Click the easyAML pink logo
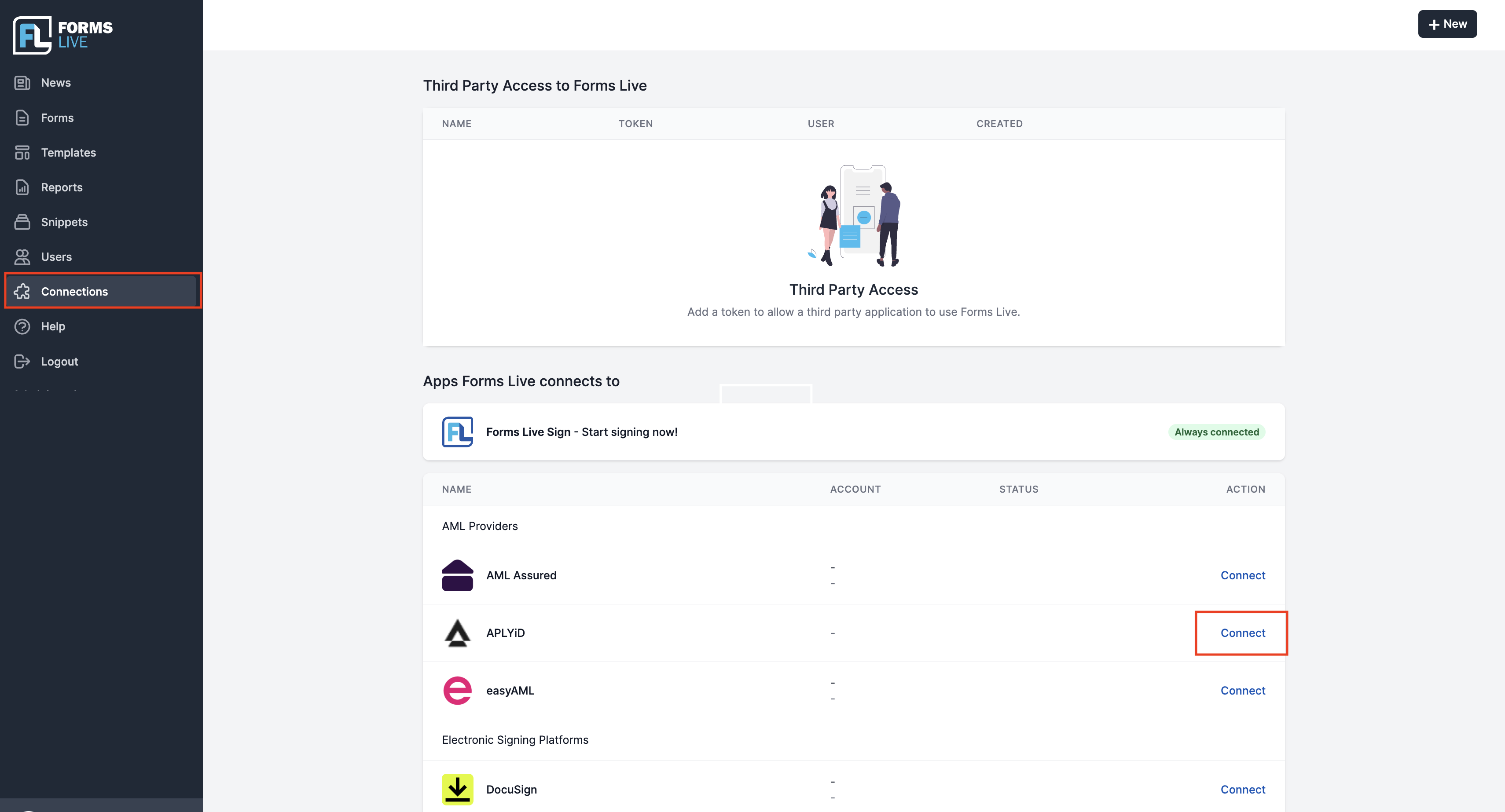 458,691
